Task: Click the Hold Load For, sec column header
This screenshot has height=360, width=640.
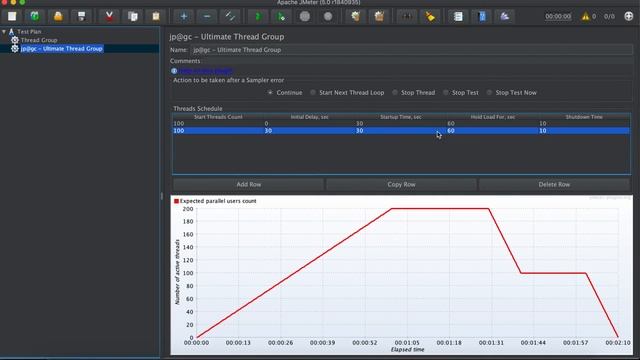Action: coord(493,117)
